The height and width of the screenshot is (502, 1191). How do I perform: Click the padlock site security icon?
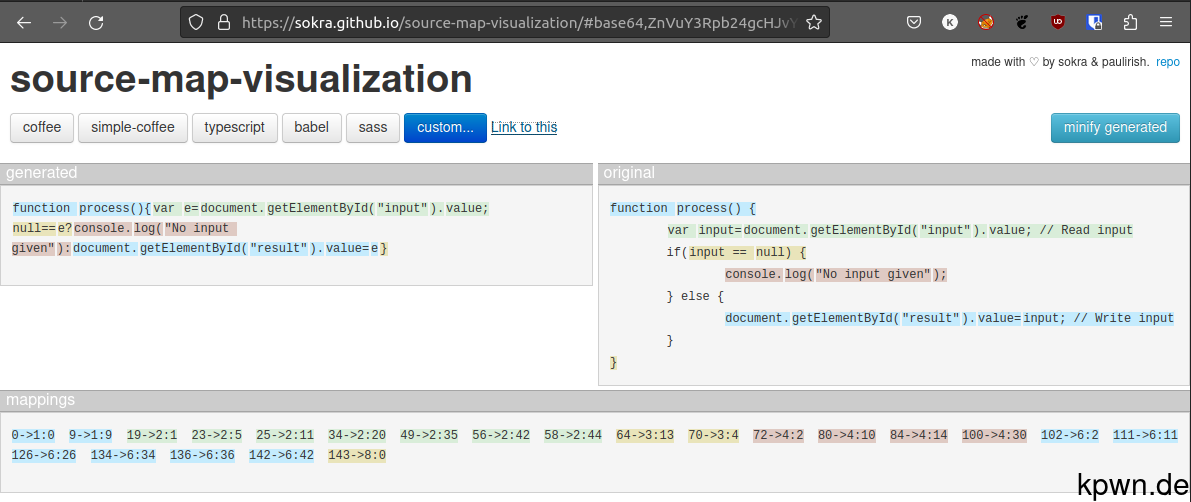point(223,22)
